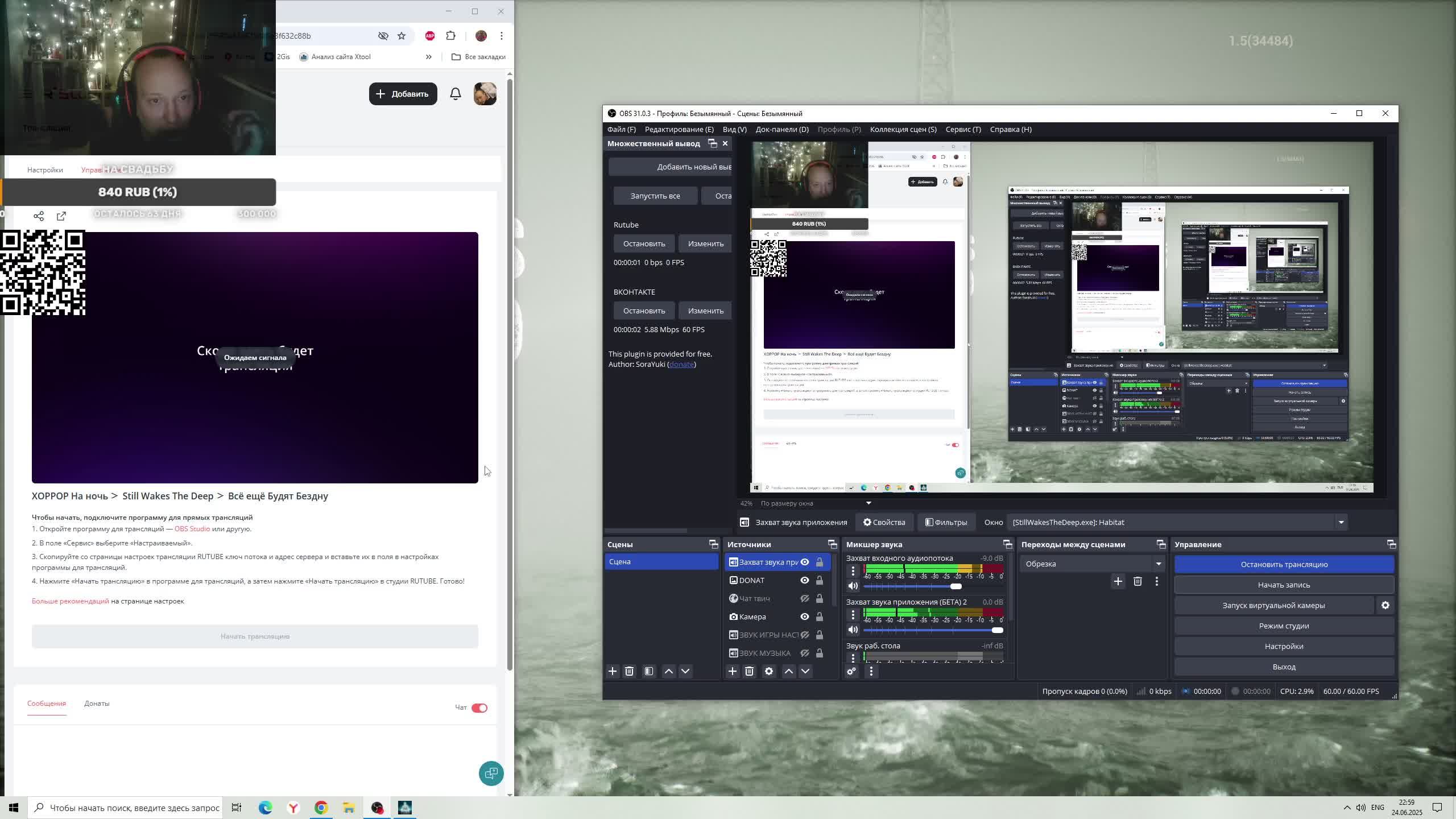This screenshot has height=819, width=1456.
Task: Open audio mixer three-dot menu at bottom
Action: click(871, 671)
